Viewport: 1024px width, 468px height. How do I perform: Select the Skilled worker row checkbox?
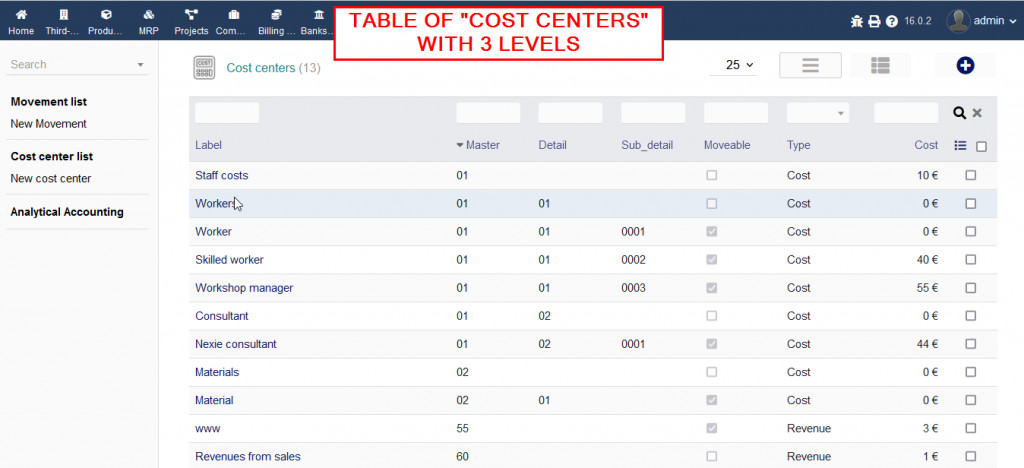pos(970,260)
